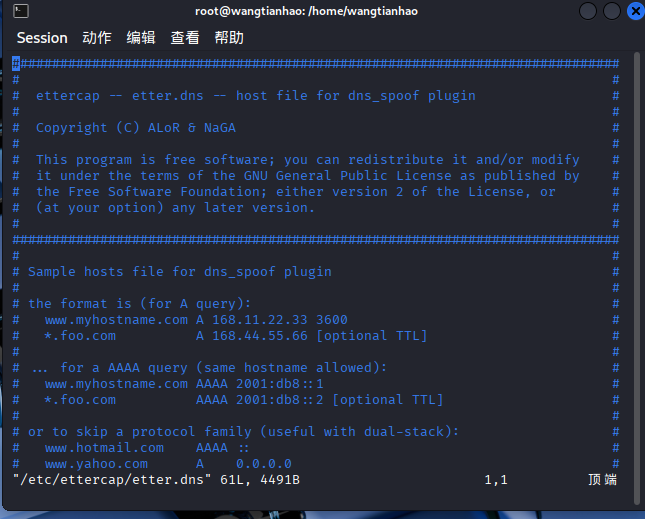645x519 pixels.
Task: Click 'for a AAAA query' comment line
Action: [209, 368]
